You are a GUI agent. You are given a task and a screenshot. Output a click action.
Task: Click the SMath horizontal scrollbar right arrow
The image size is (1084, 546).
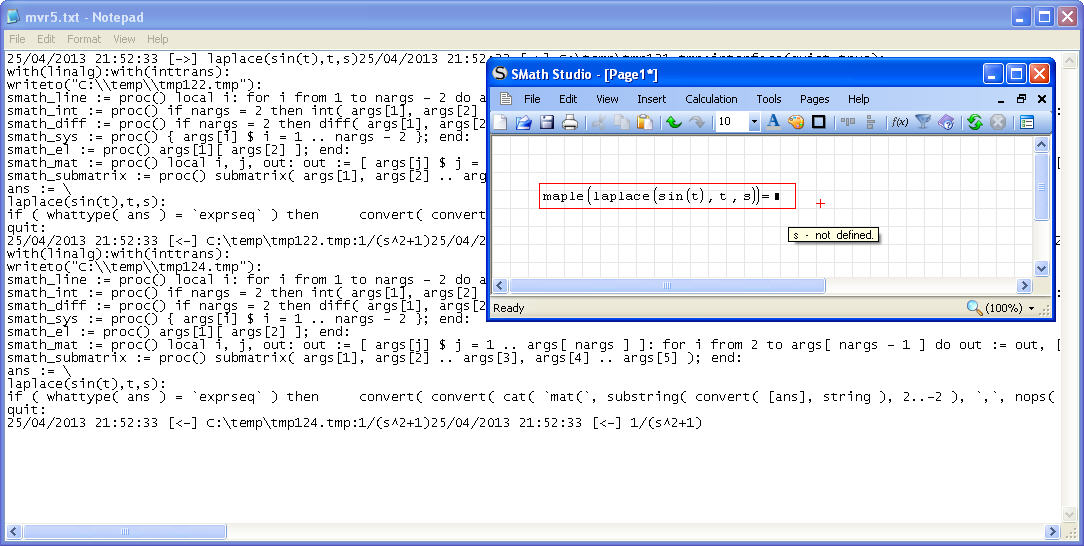pos(1025,286)
